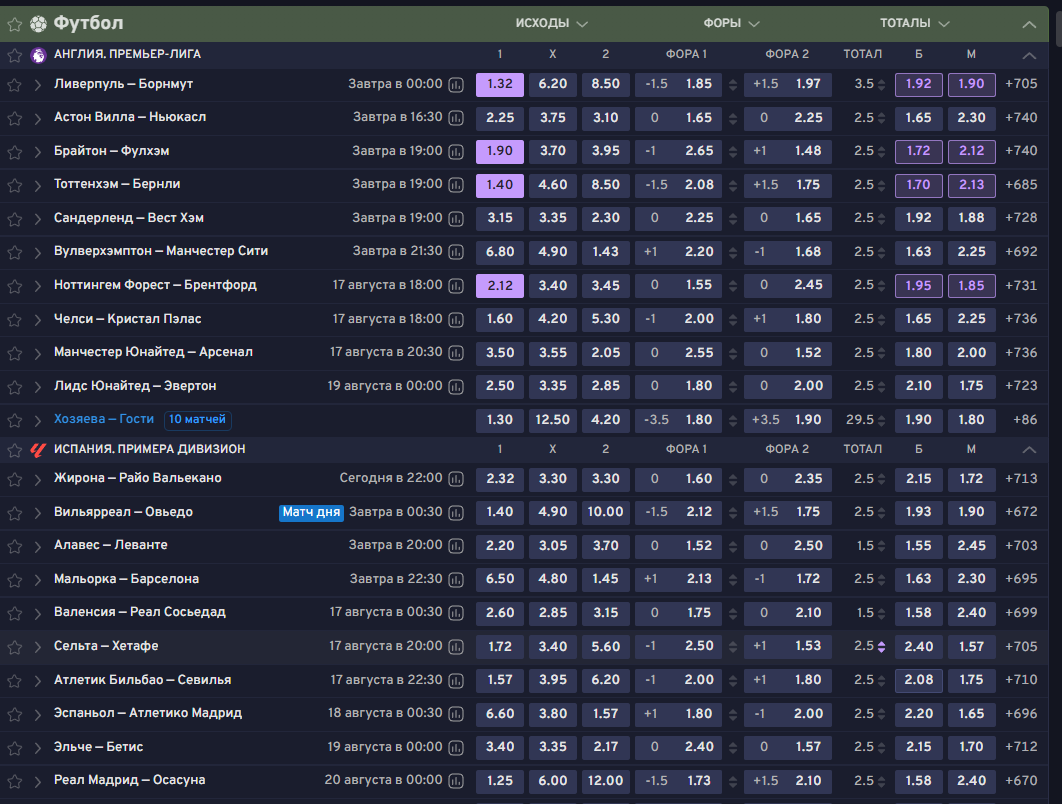
Task: Open statistics icon for Эльче – Бетис
Action: click(456, 748)
